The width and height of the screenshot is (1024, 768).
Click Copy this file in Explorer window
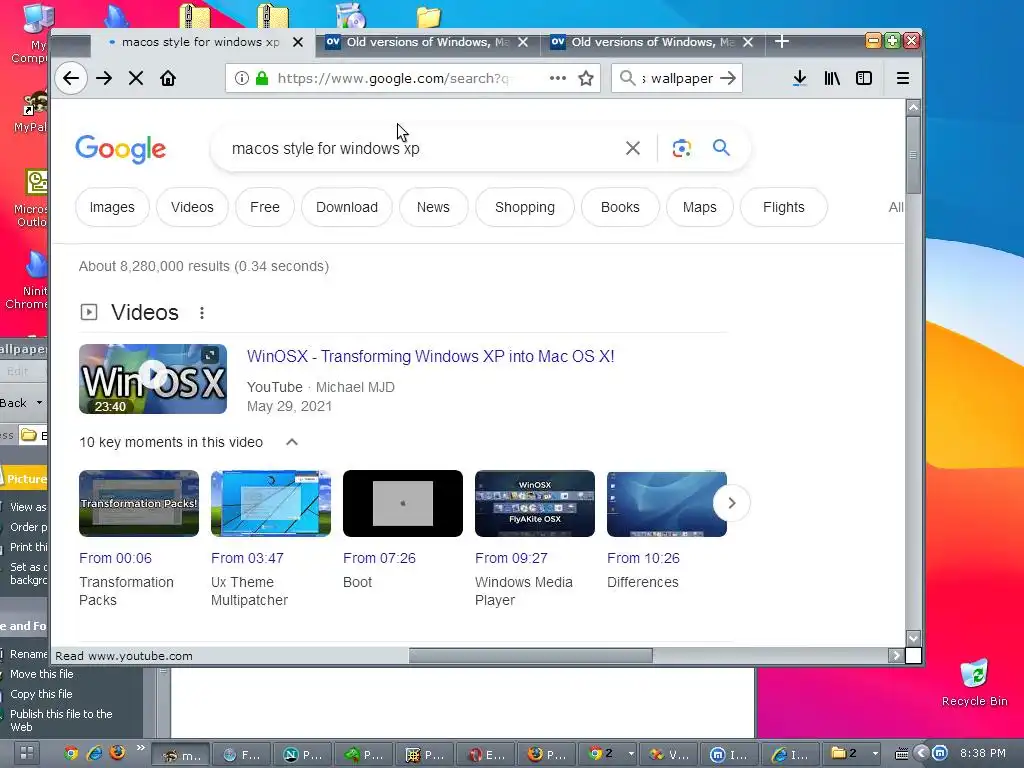click(x=41, y=694)
